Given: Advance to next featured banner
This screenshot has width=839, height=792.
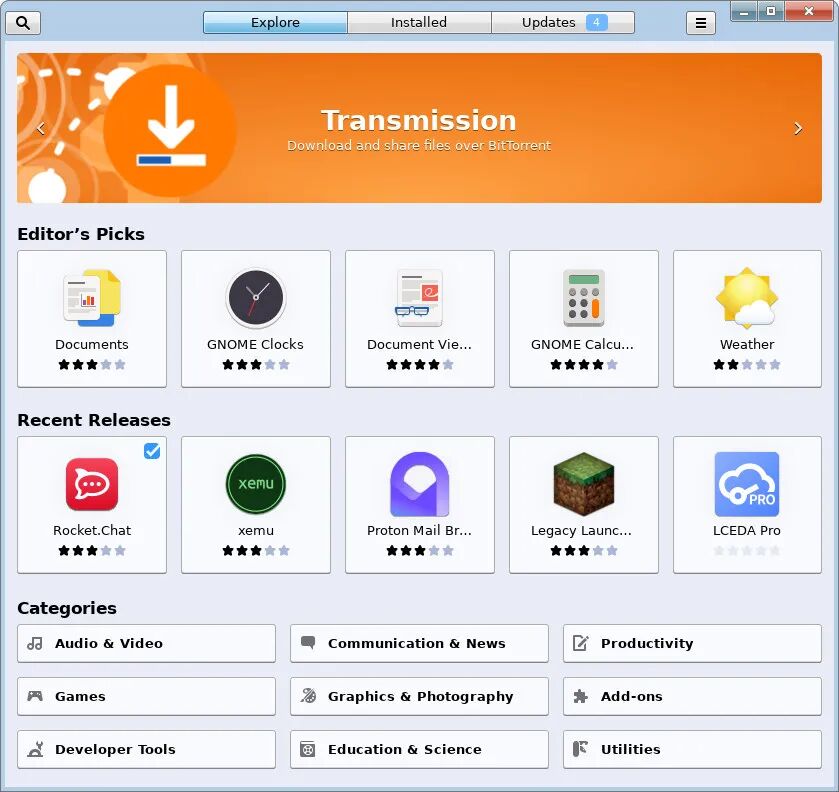Looking at the screenshot, I should click(x=798, y=128).
